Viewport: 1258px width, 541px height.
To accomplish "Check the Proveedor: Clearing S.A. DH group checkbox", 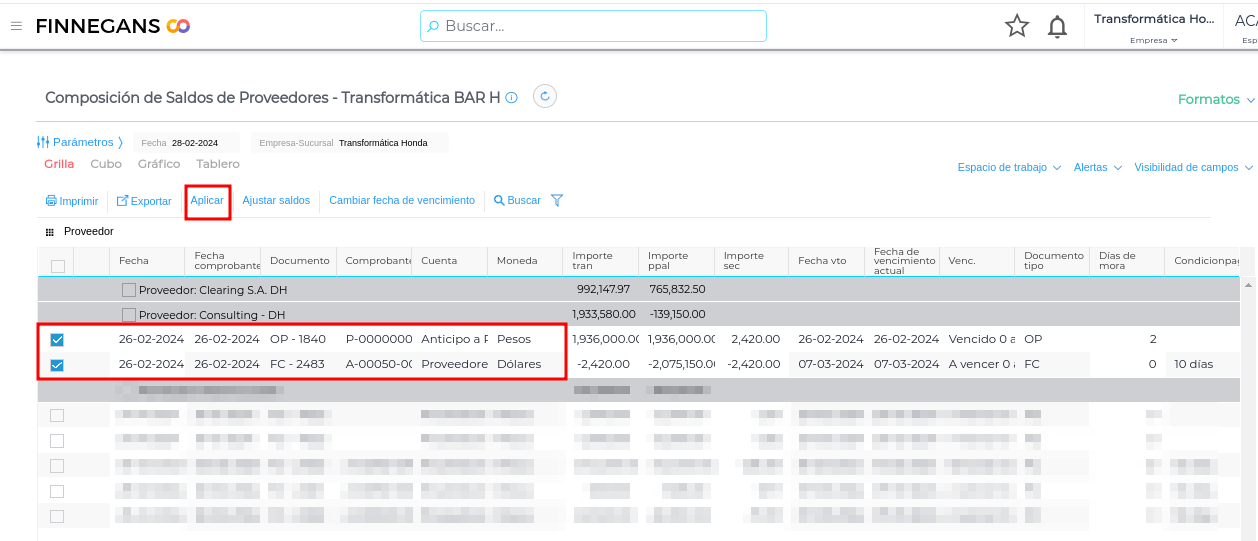I will click(x=129, y=290).
